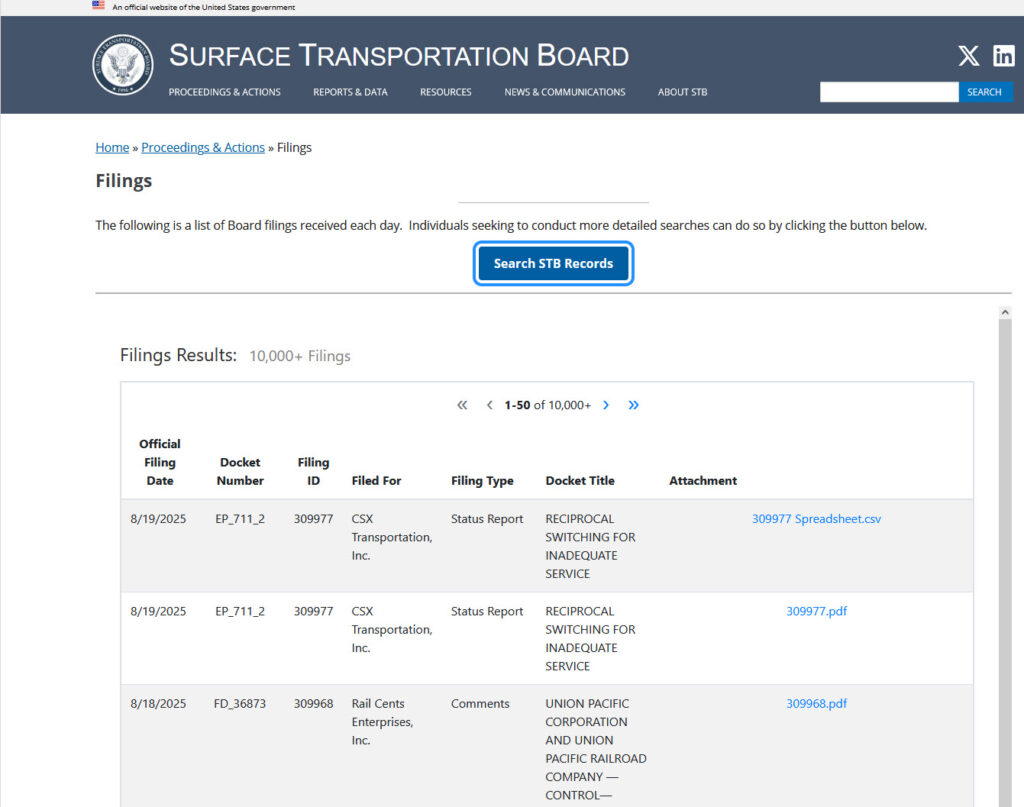Follow the Home breadcrumb link
Screen dimensions: 1024x807
point(112,147)
